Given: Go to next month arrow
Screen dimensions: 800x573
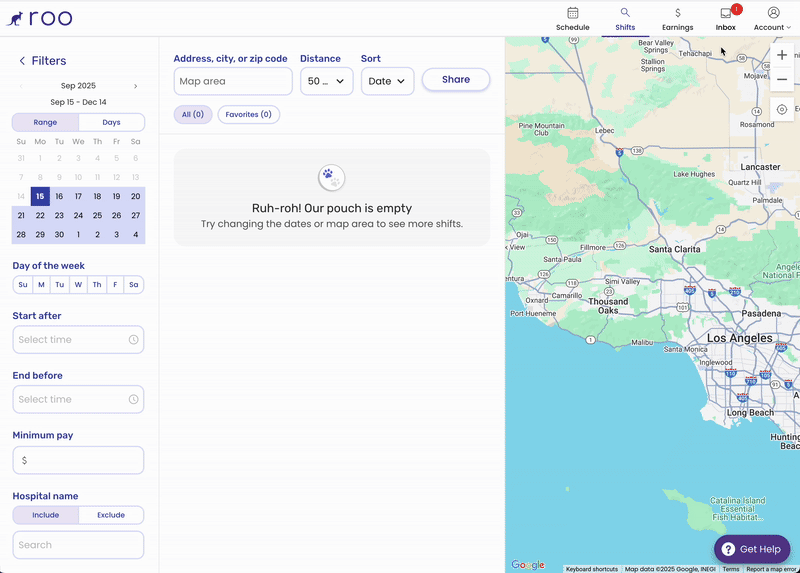Looking at the screenshot, I should (x=135, y=86).
